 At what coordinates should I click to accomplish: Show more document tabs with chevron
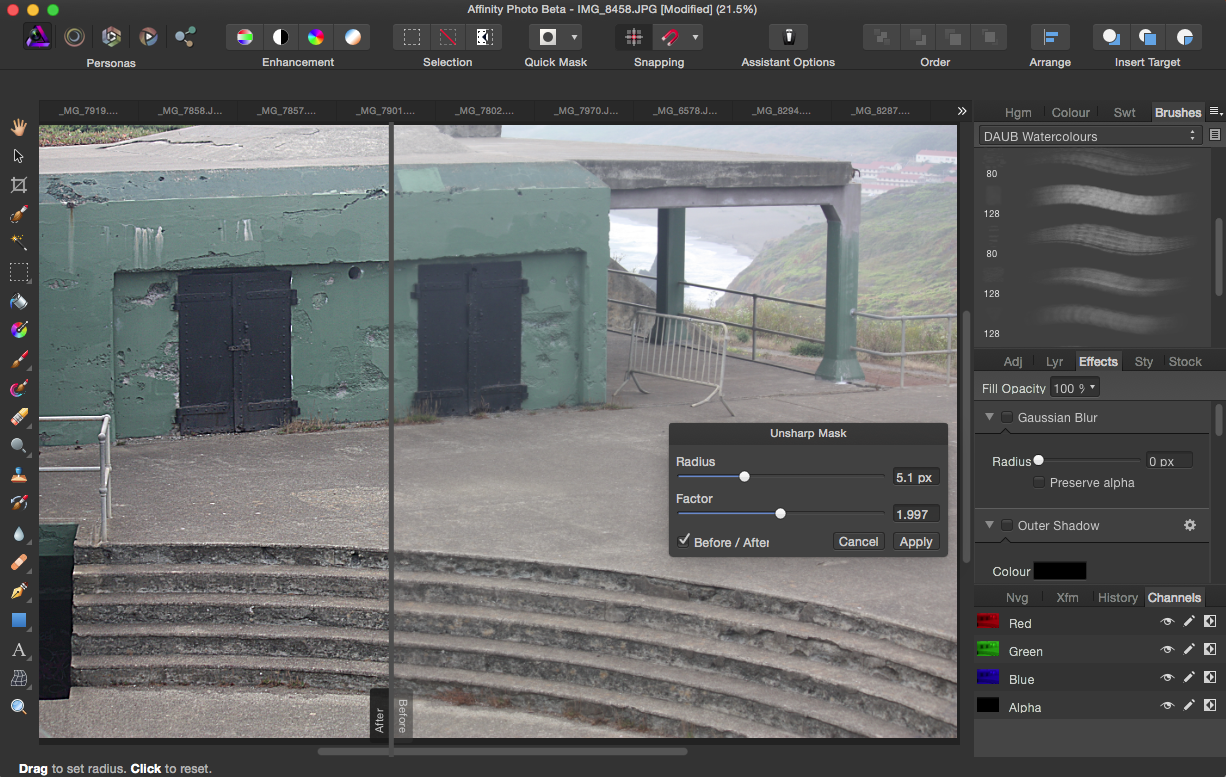[x=962, y=111]
